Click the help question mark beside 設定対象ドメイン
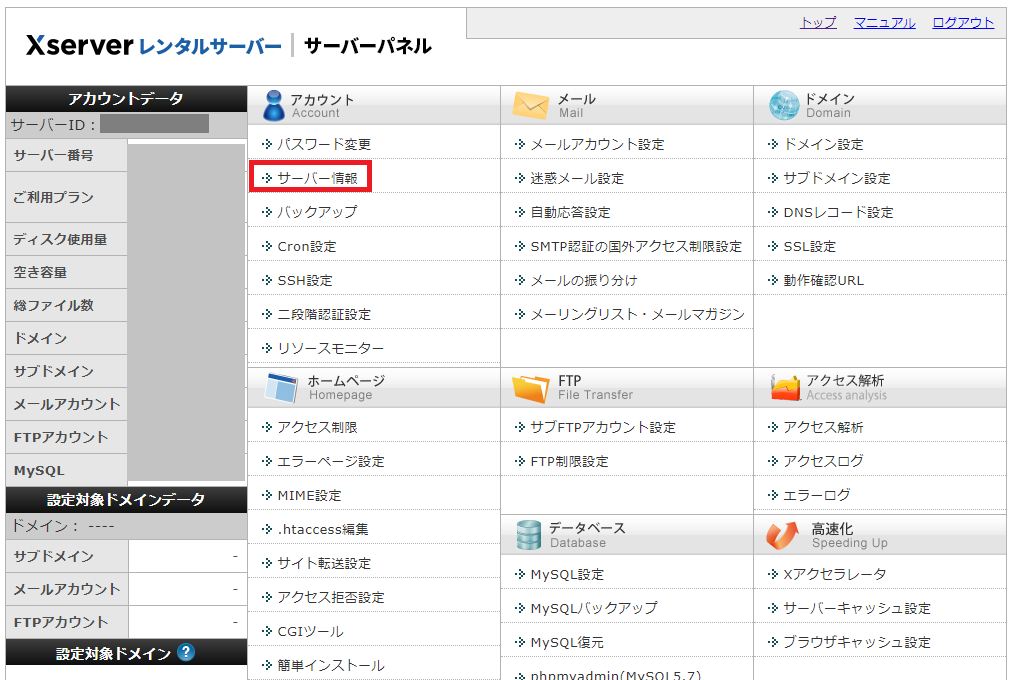Viewport: 1018px width, 680px height. [x=186, y=652]
